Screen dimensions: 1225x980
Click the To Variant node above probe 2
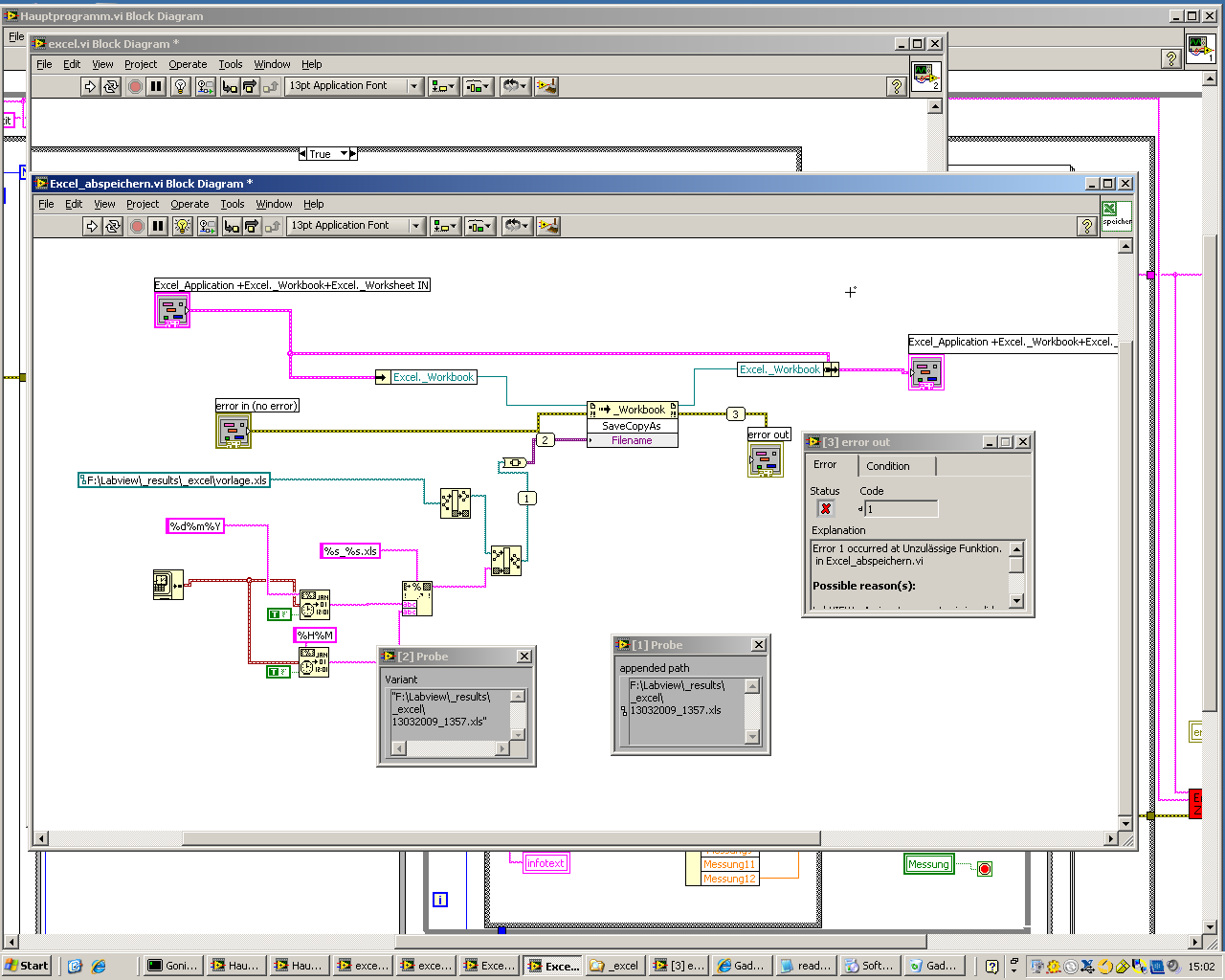click(514, 463)
